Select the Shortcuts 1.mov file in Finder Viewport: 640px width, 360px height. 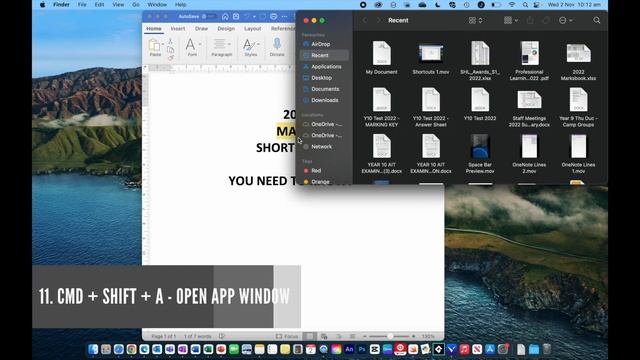[x=431, y=58]
